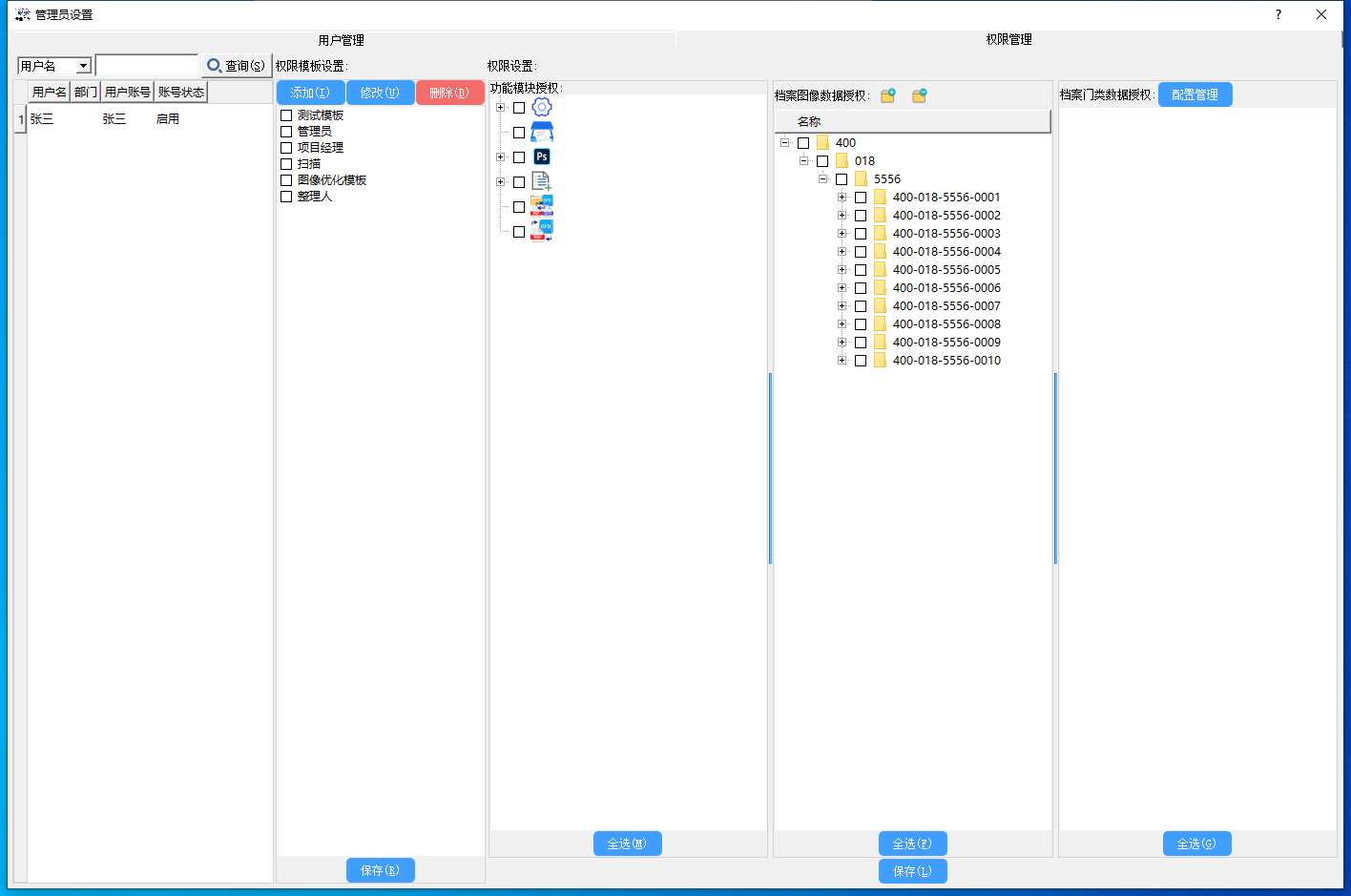Click the search text box beside 查询

[147, 66]
